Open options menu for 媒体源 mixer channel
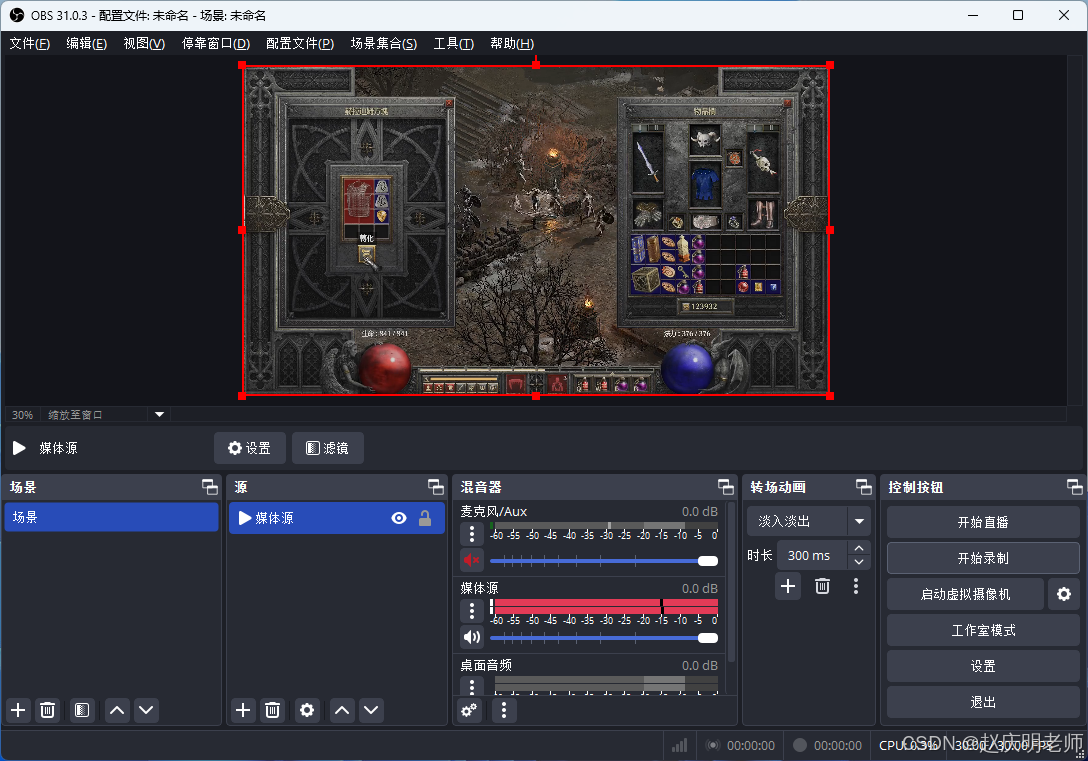 472,611
